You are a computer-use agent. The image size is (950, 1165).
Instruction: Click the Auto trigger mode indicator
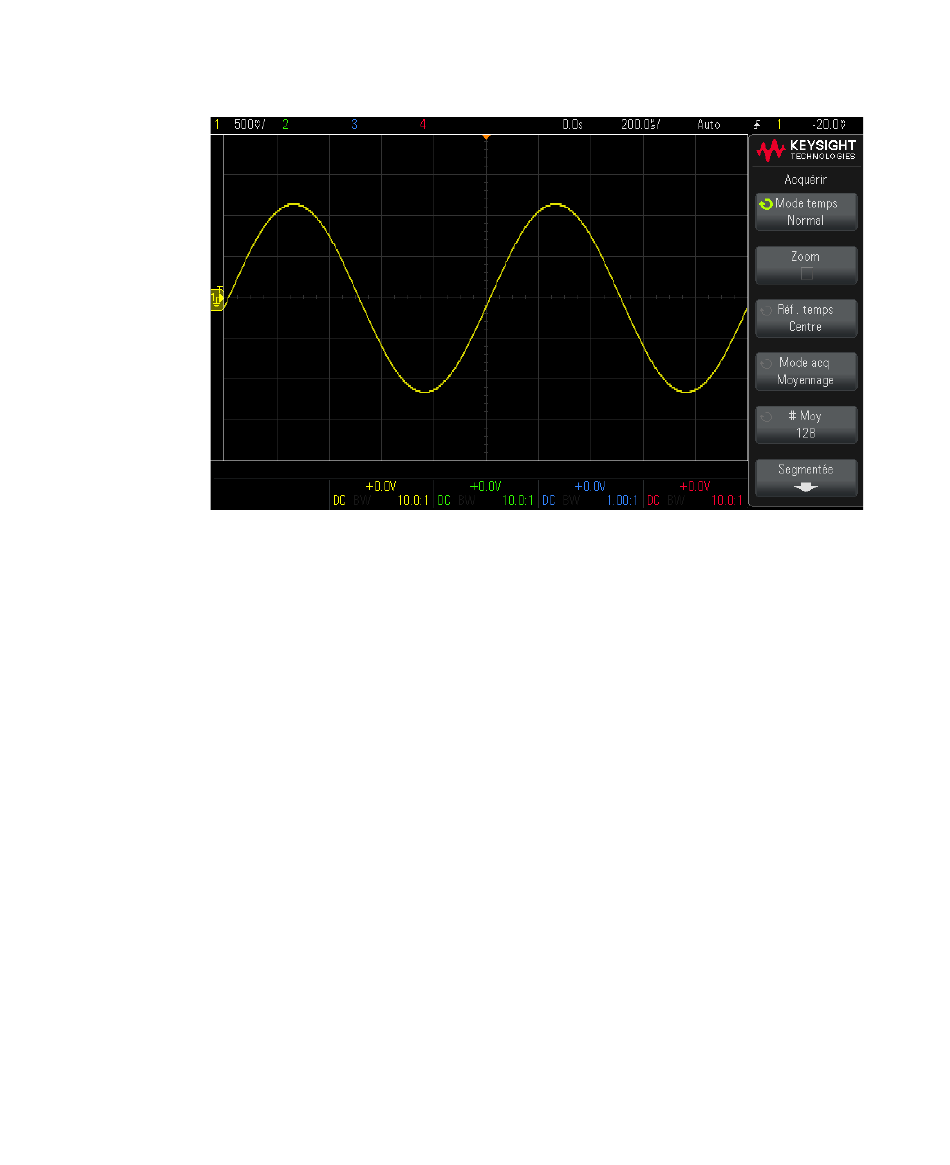point(709,125)
